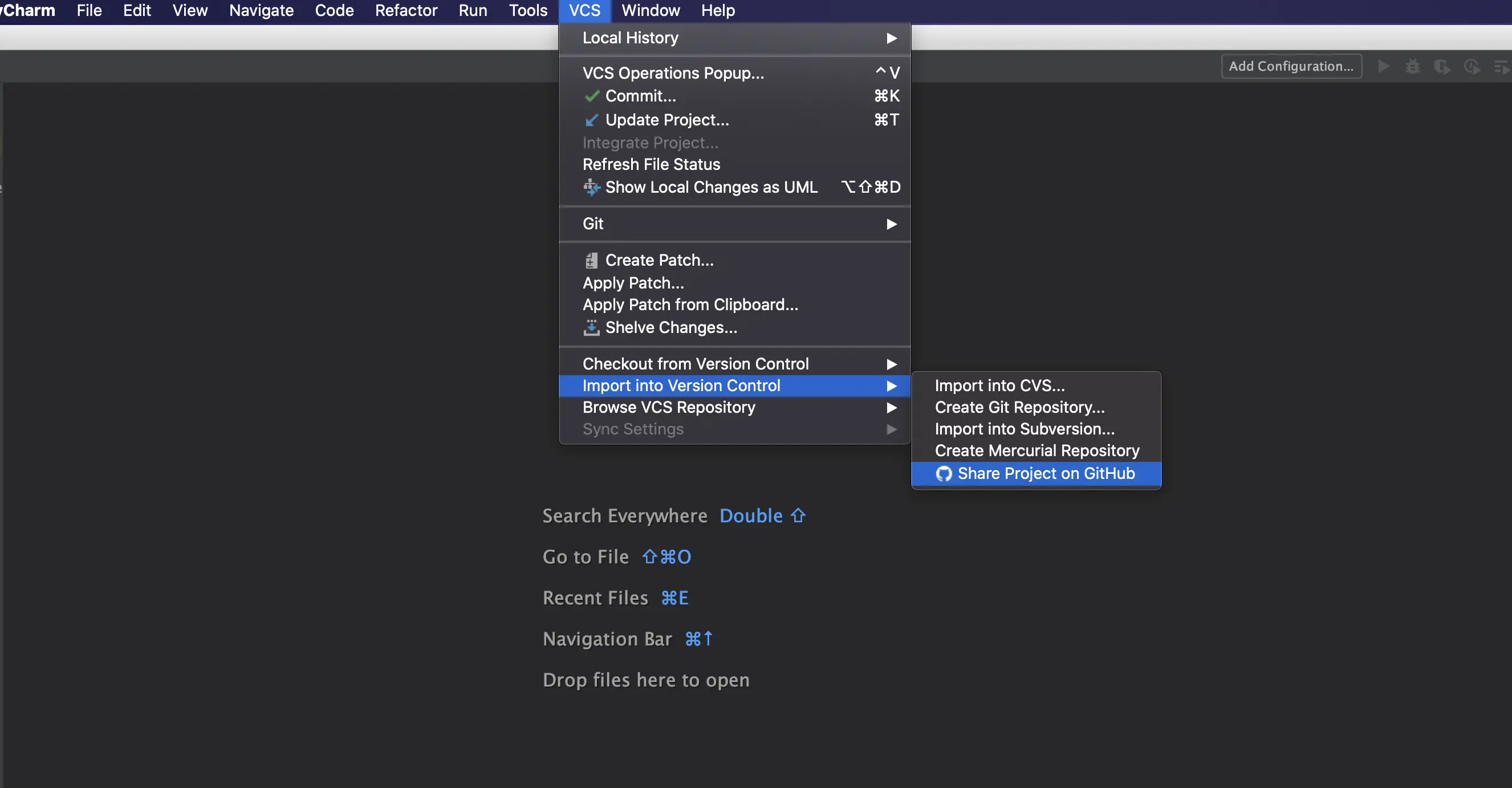1512x788 pixels.
Task: Click the Create Patch document icon
Action: tap(592, 260)
